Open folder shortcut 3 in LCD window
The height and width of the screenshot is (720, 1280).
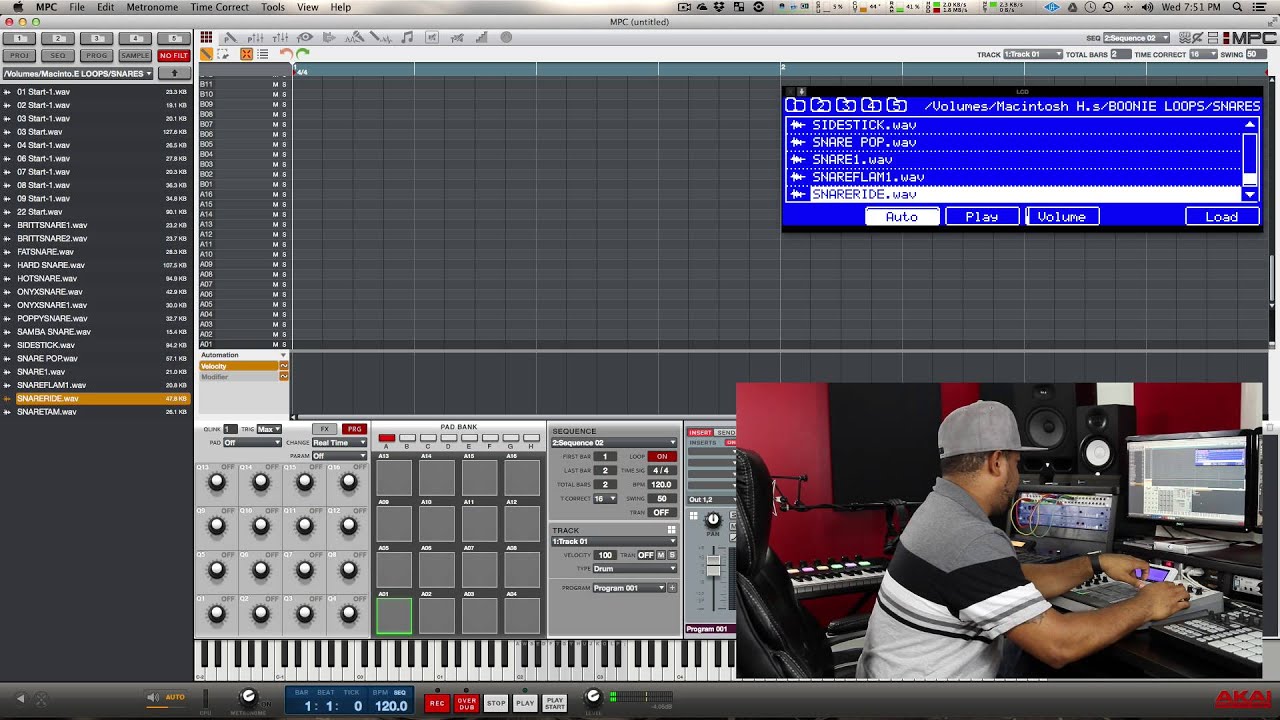pyautogui.click(x=846, y=105)
